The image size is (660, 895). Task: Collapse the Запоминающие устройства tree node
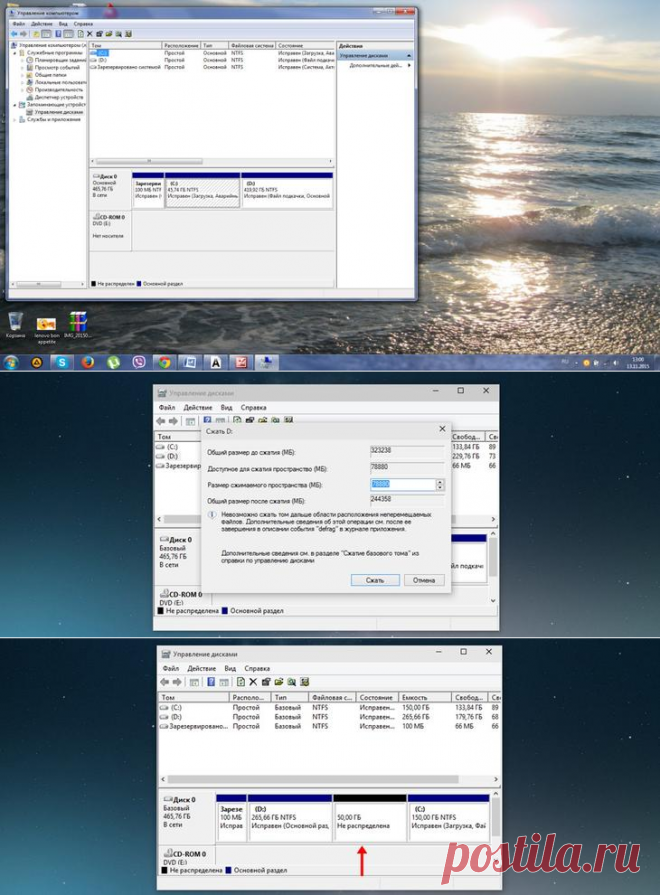[12, 104]
